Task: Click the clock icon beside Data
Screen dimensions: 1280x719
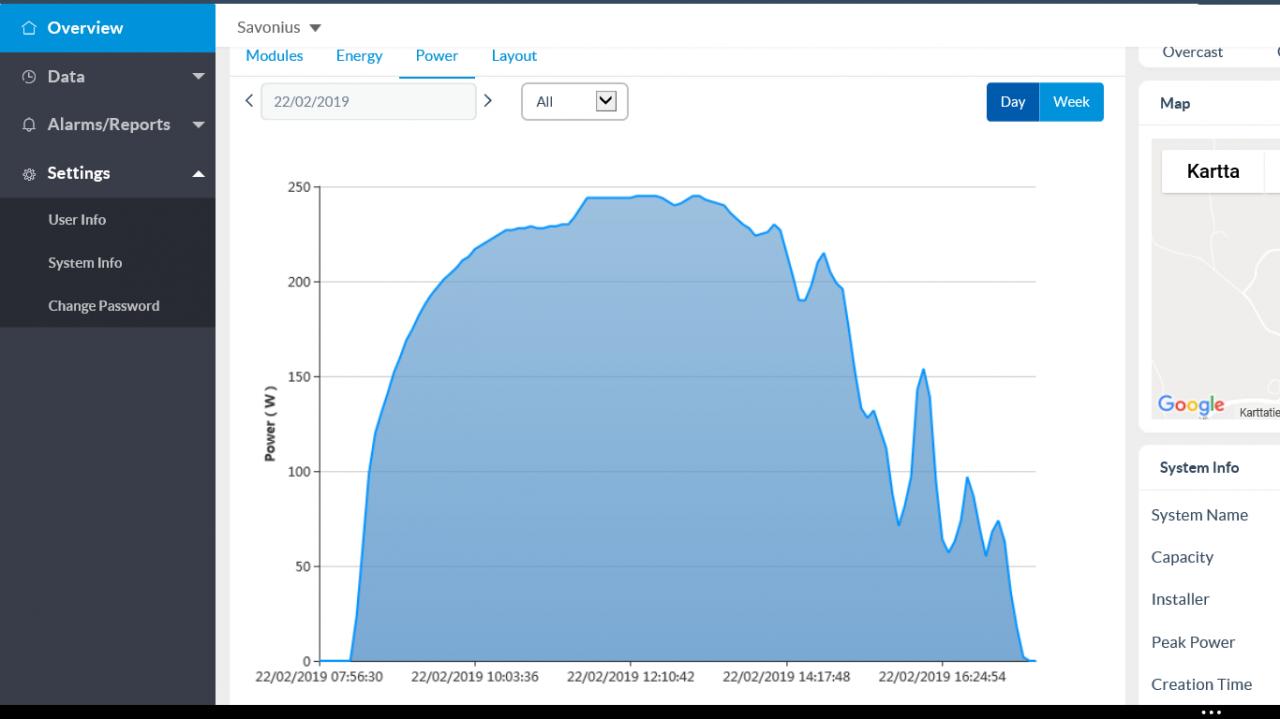Action: pyautogui.click(x=29, y=77)
